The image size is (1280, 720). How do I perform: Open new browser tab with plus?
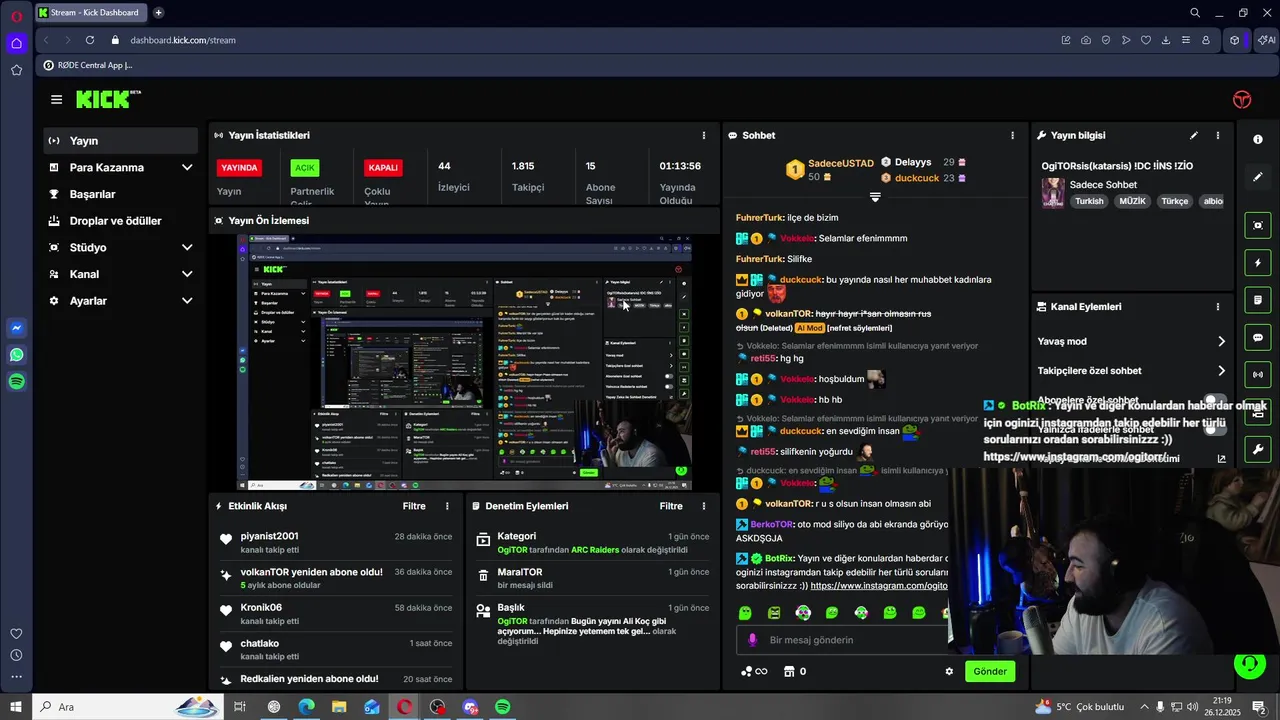click(158, 13)
